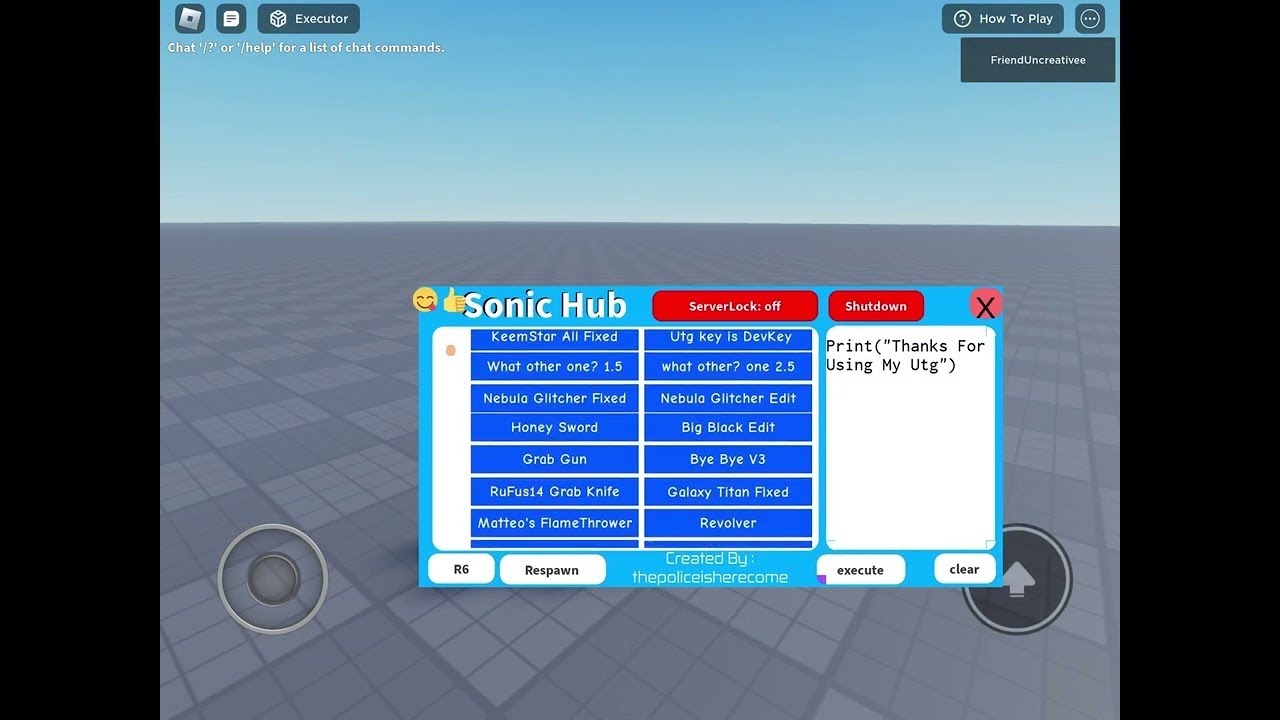Image resolution: width=1280 pixels, height=720 pixels.
Task: Focus the script text box containing Print
Action: 910,438
